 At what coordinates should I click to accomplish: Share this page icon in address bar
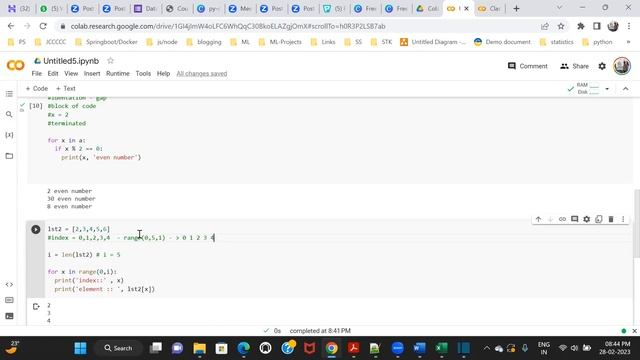point(544,26)
